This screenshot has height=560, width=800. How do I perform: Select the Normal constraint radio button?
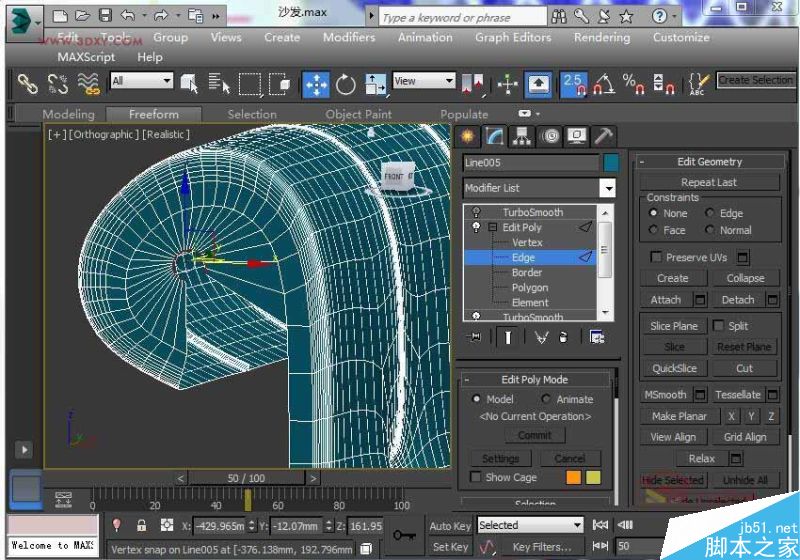709,230
